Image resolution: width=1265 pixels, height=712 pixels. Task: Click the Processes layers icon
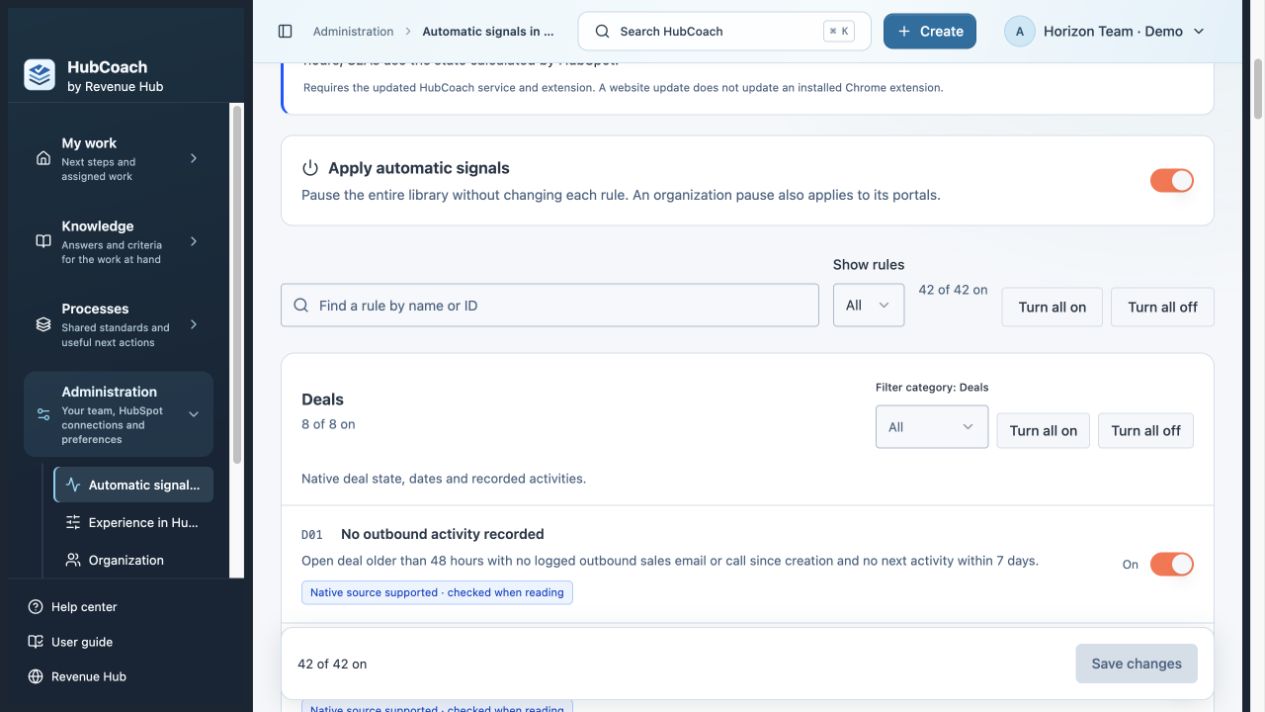43,324
